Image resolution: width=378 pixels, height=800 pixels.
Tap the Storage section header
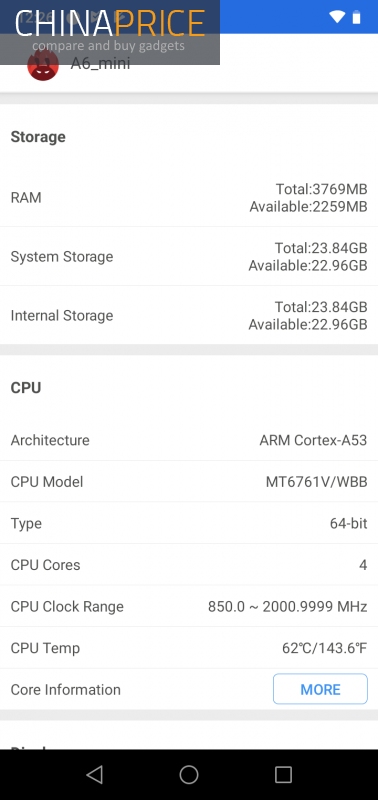[38, 137]
